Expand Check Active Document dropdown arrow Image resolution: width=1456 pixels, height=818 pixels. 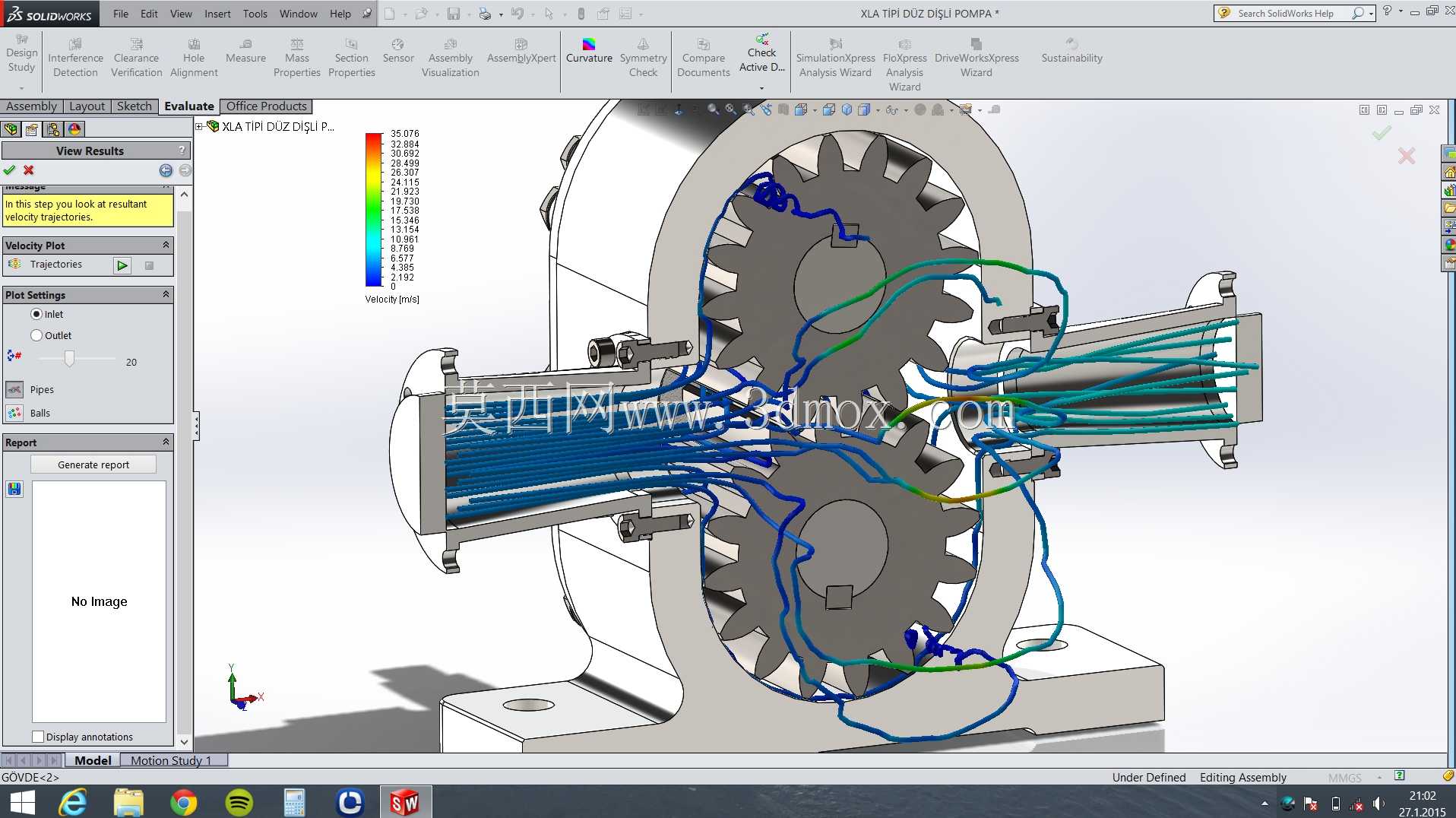pos(761,88)
